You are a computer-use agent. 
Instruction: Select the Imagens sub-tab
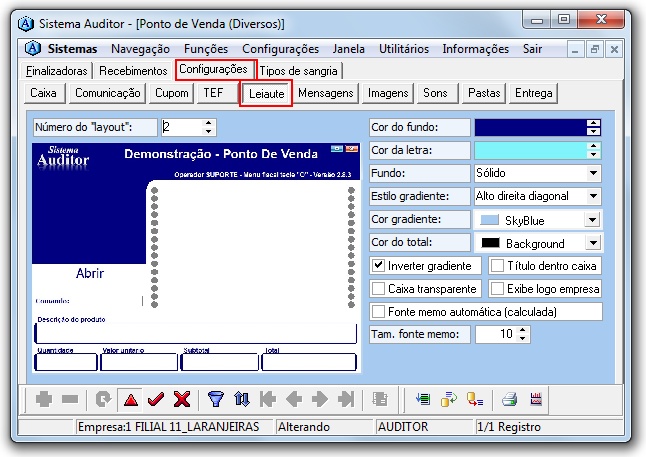click(x=388, y=93)
